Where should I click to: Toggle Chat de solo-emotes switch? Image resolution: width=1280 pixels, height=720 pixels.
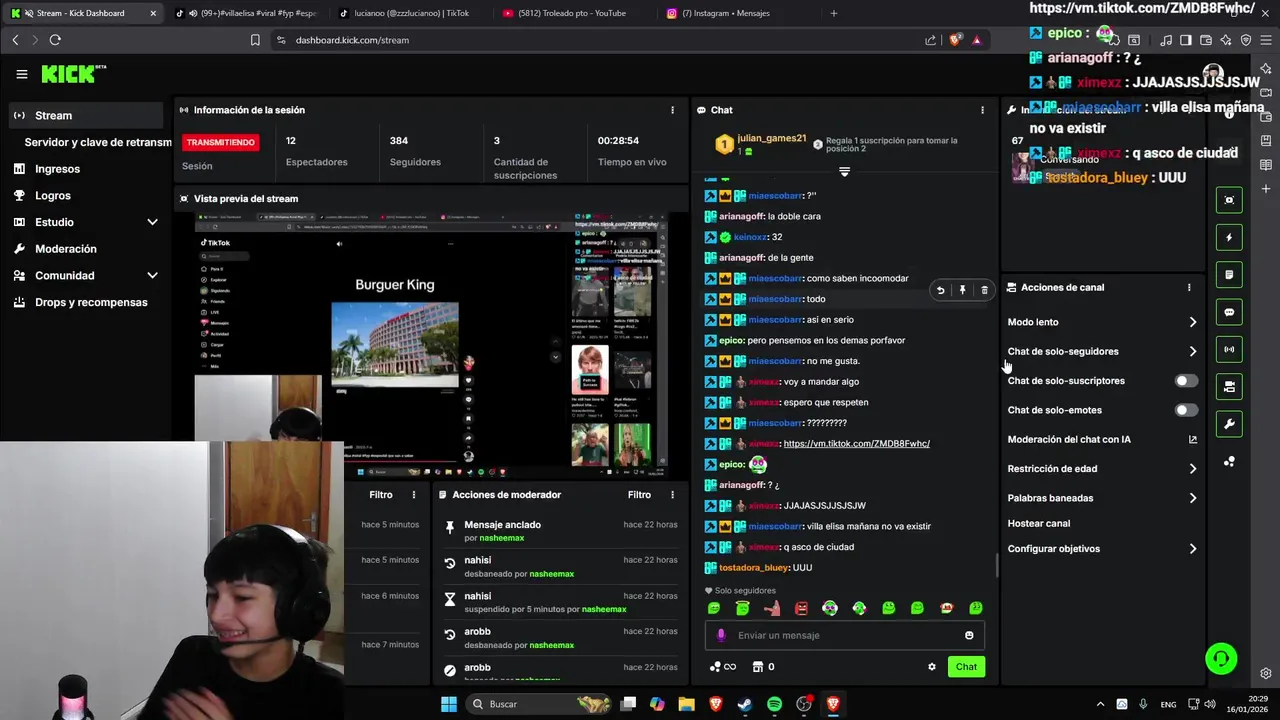tap(1185, 410)
